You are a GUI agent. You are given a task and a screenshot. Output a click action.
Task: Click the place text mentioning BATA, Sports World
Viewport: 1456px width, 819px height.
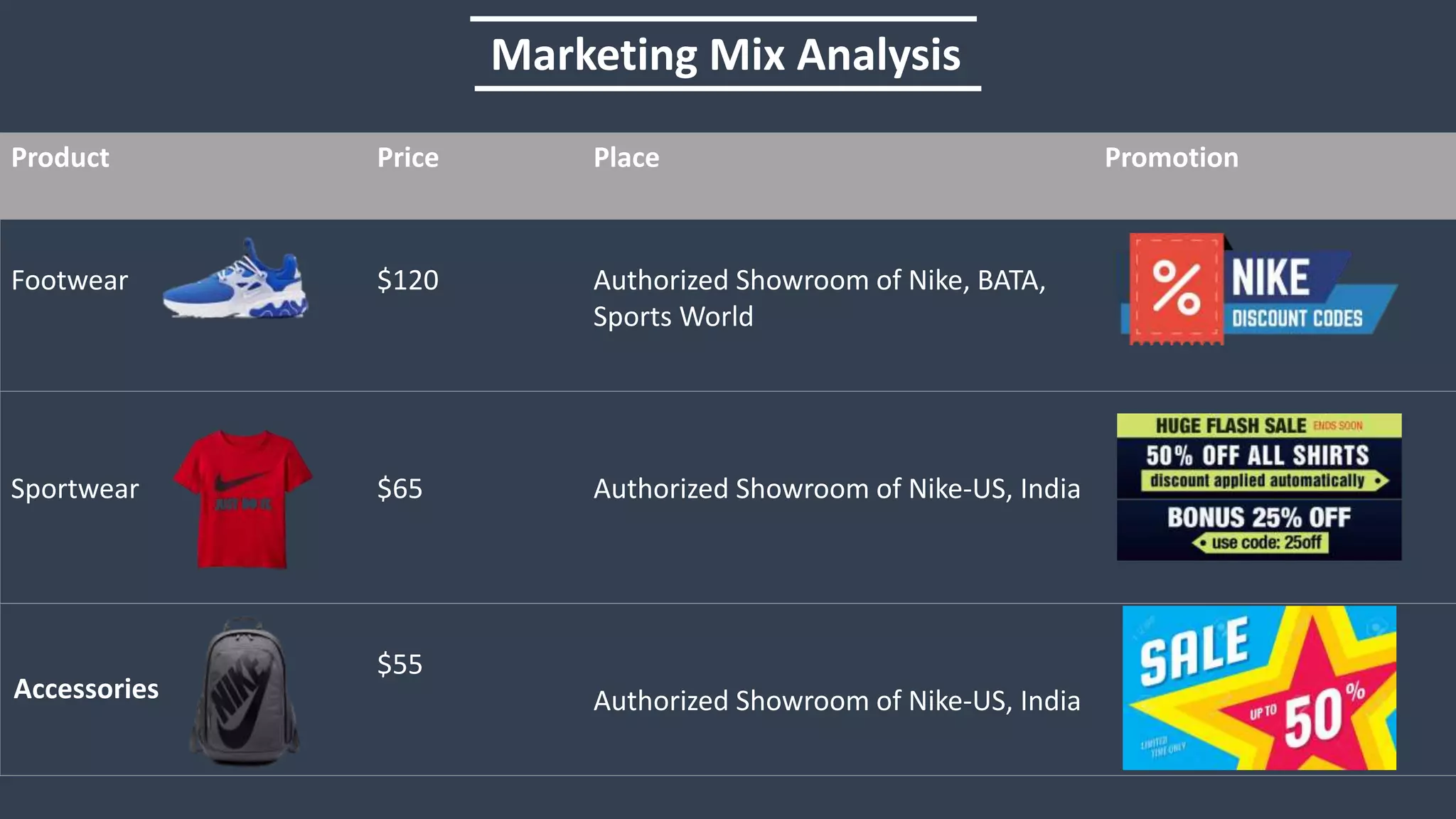click(819, 299)
